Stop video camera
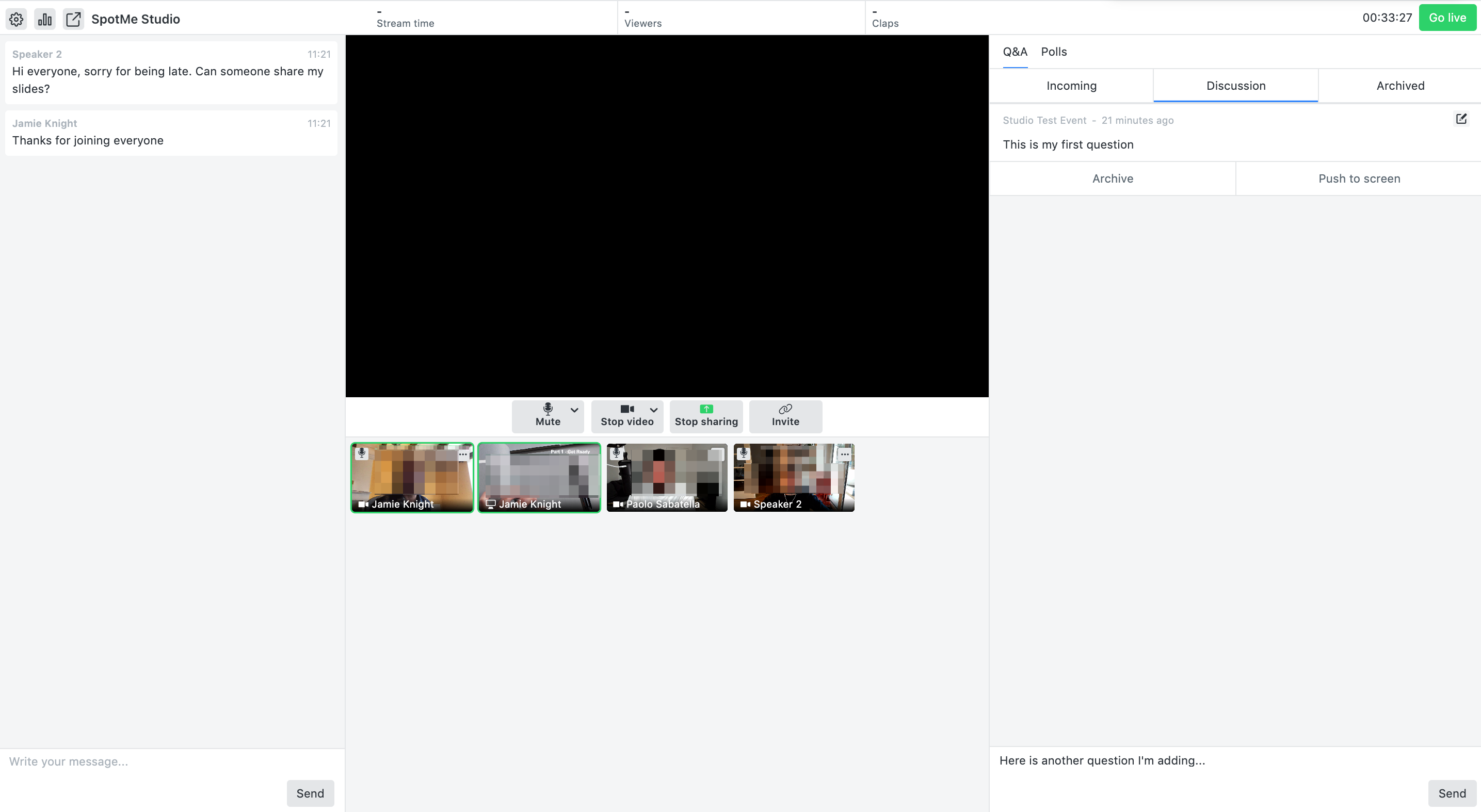1481x812 pixels. click(626, 415)
